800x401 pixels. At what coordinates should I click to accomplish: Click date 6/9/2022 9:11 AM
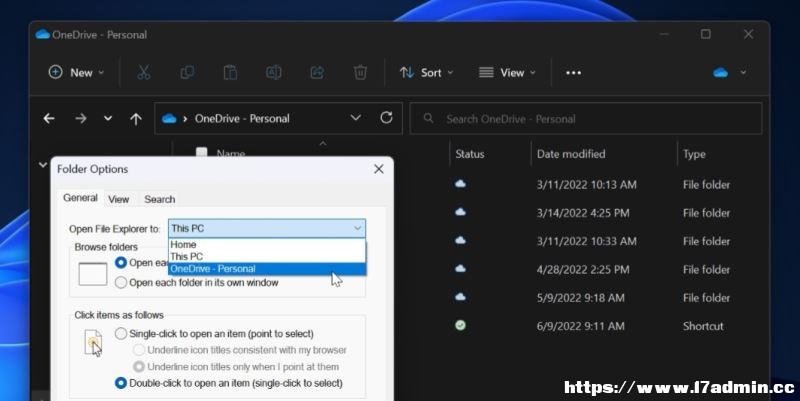coord(581,326)
